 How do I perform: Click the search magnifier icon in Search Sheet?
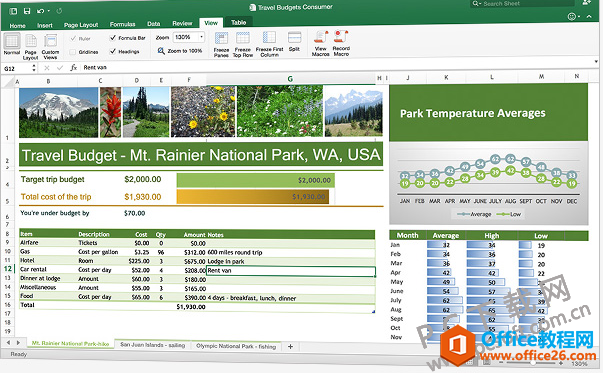[476, 3]
